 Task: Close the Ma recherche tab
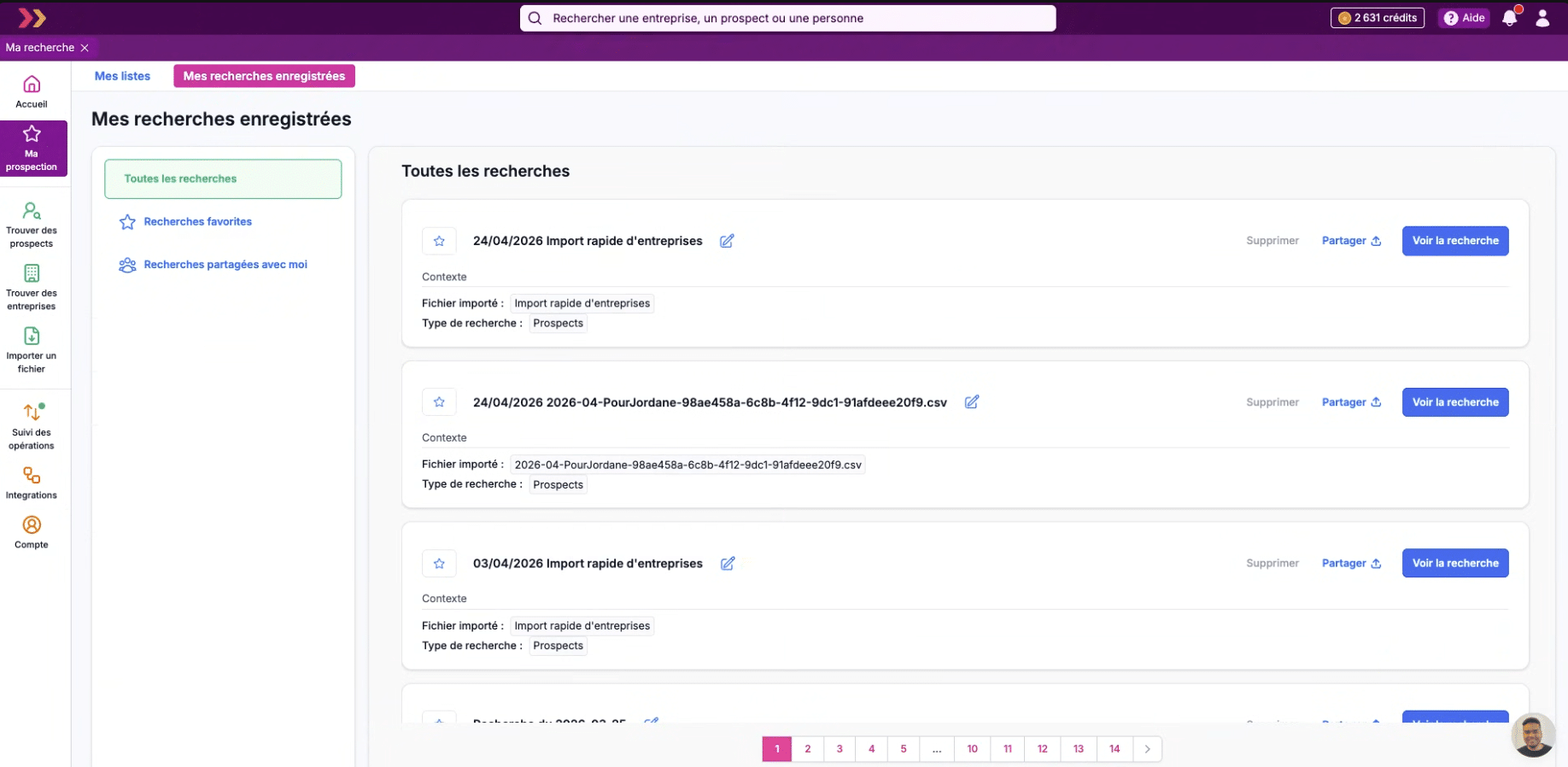pyautogui.click(x=85, y=48)
